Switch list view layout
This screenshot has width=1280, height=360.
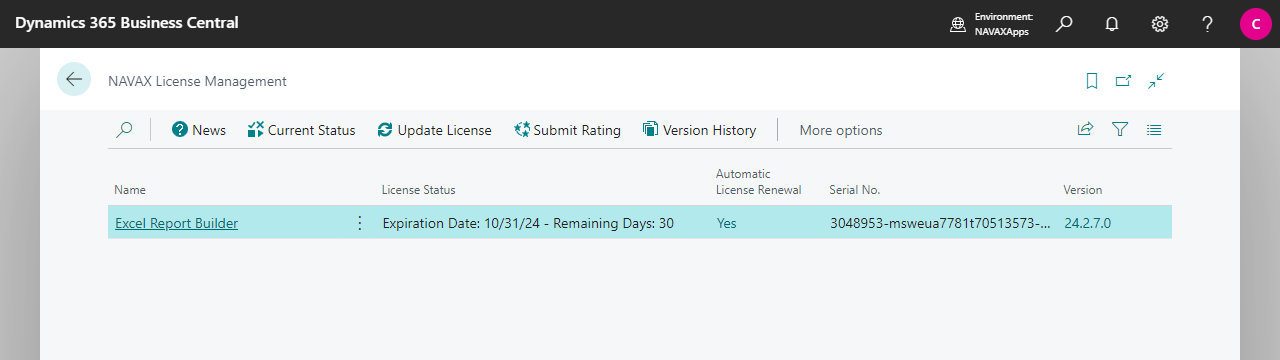point(1154,130)
